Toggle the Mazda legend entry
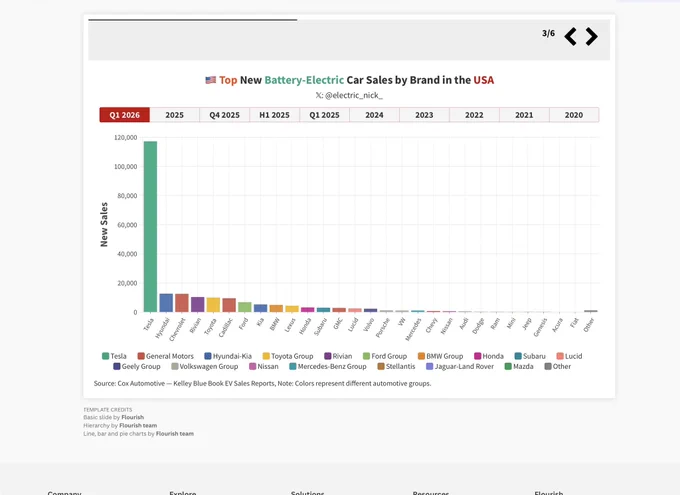Viewport: 680px width, 495px height. 519,367
